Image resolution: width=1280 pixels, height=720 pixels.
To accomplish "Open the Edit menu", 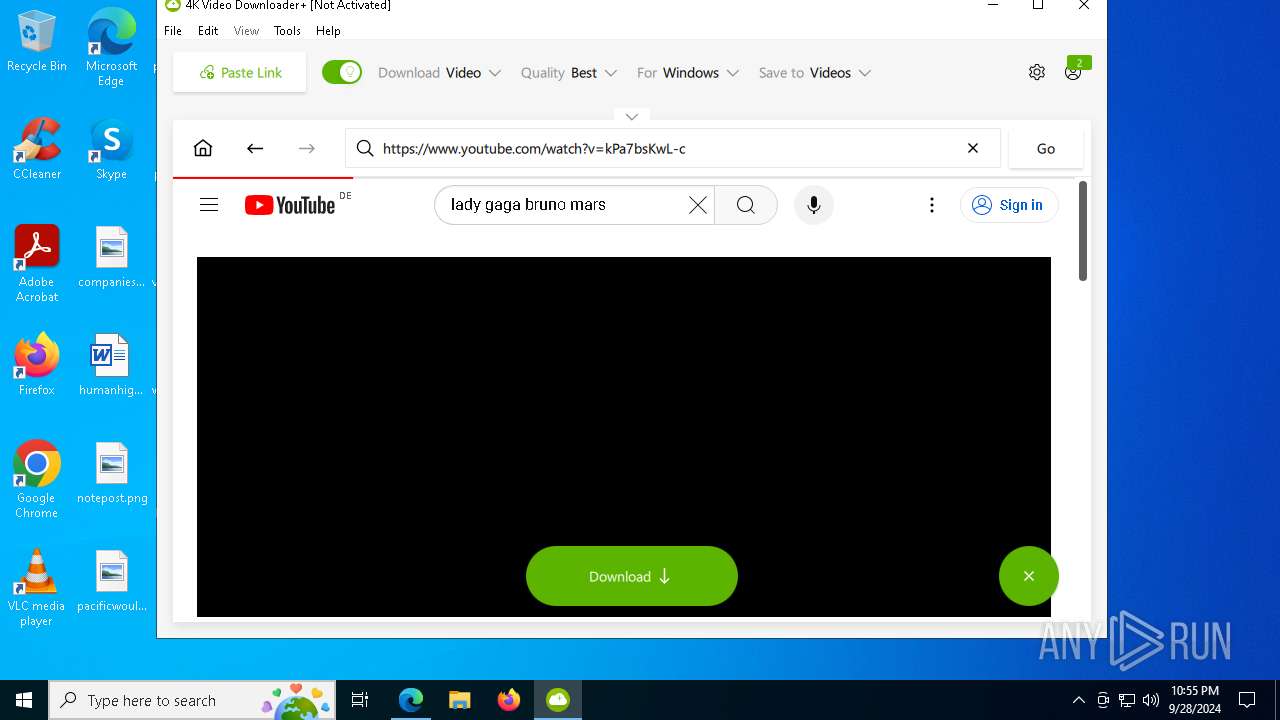I will [x=208, y=31].
